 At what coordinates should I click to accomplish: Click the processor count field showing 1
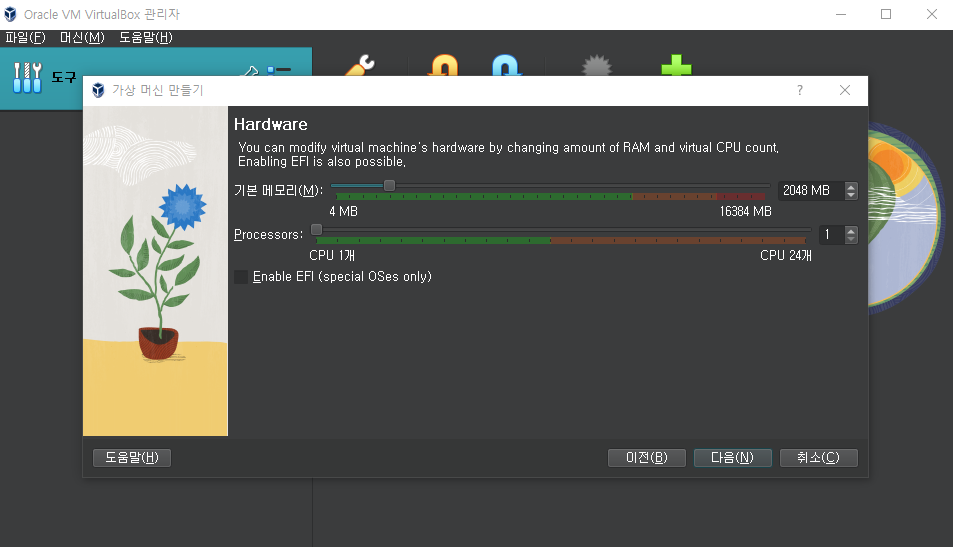(x=831, y=235)
